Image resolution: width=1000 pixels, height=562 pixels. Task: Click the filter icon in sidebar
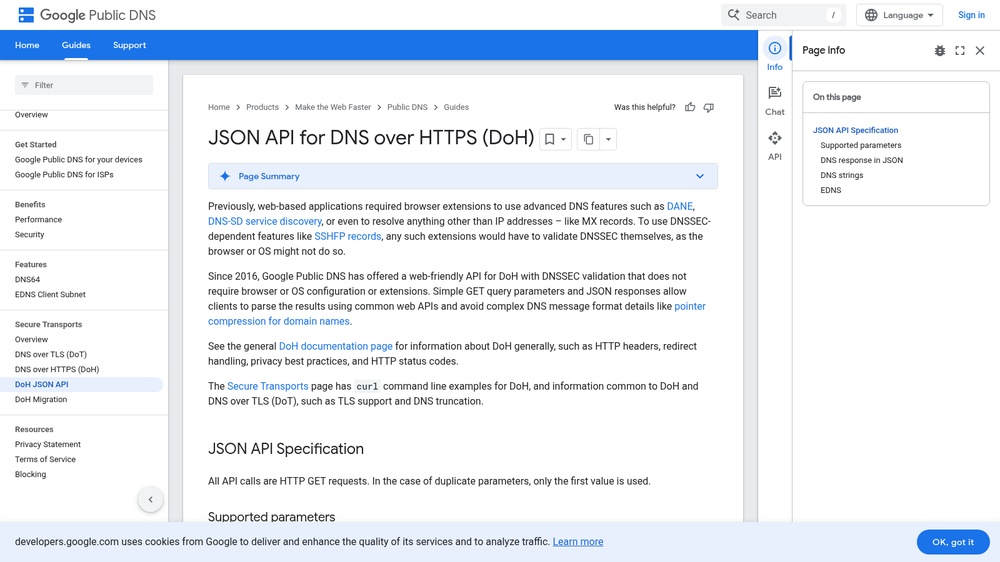click(25, 85)
